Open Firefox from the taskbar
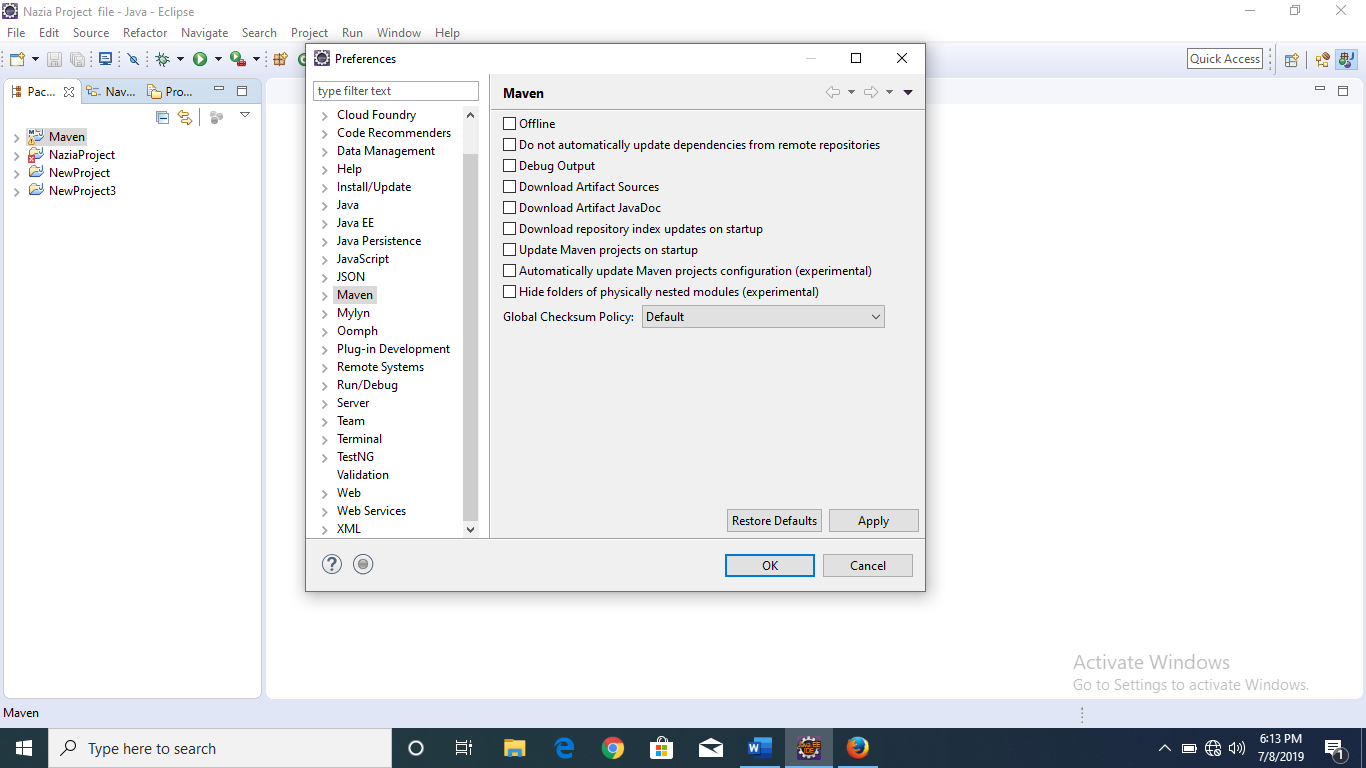This screenshot has height=768, width=1366. (x=858, y=748)
